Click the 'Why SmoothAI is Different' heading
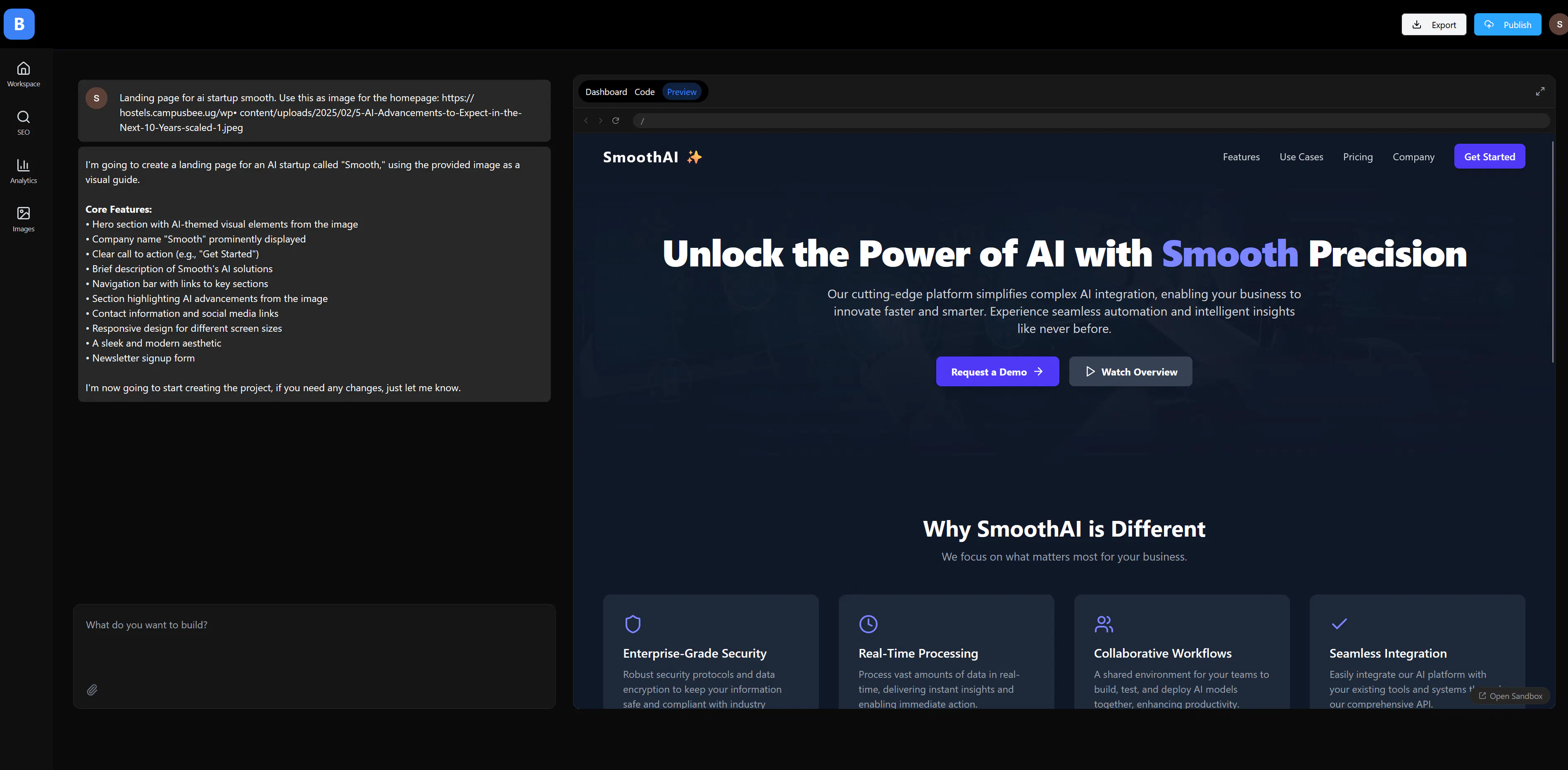1568x770 pixels. pos(1064,528)
